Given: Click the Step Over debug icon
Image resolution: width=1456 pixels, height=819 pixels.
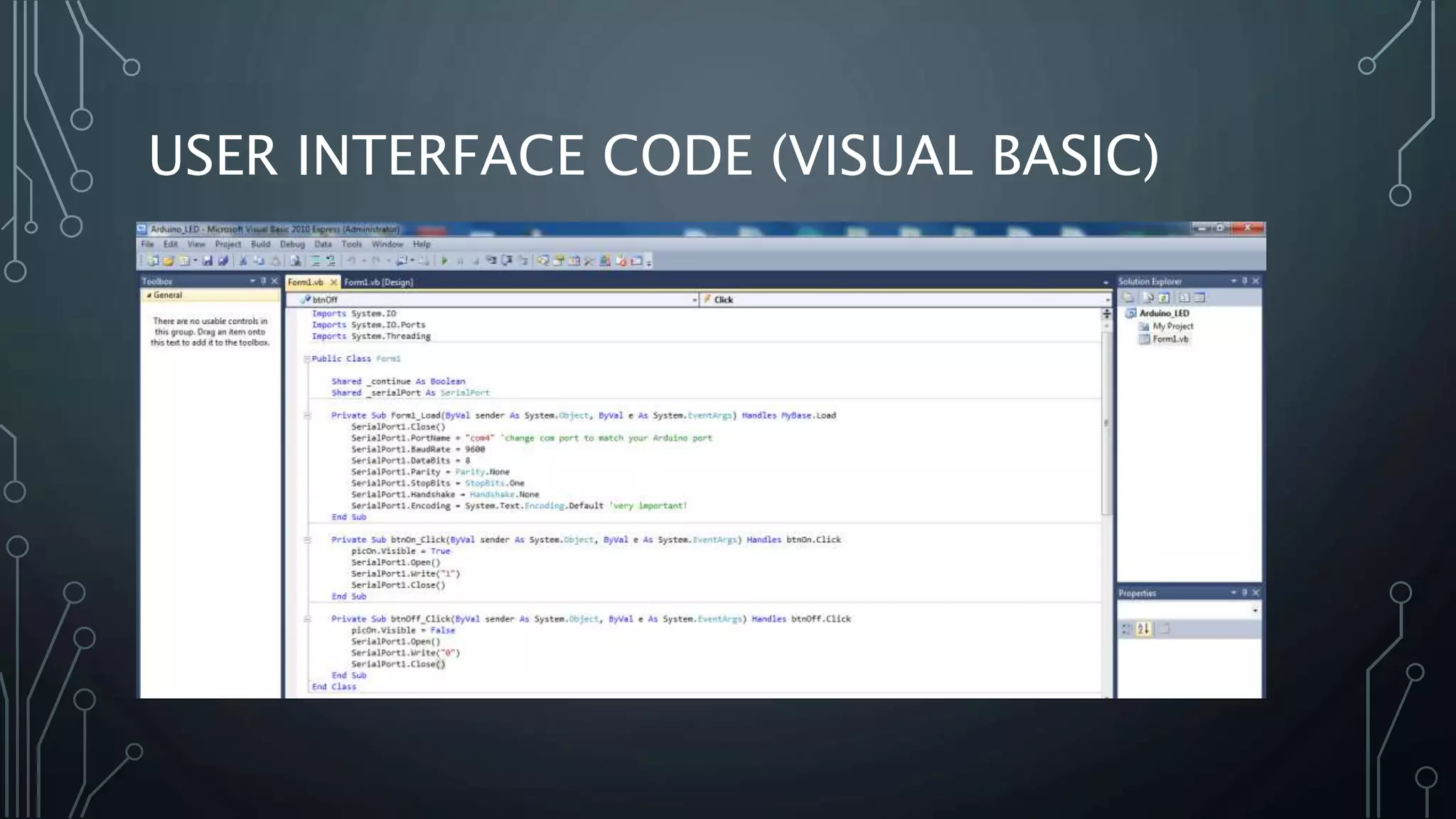Looking at the screenshot, I should click(x=507, y=261).
